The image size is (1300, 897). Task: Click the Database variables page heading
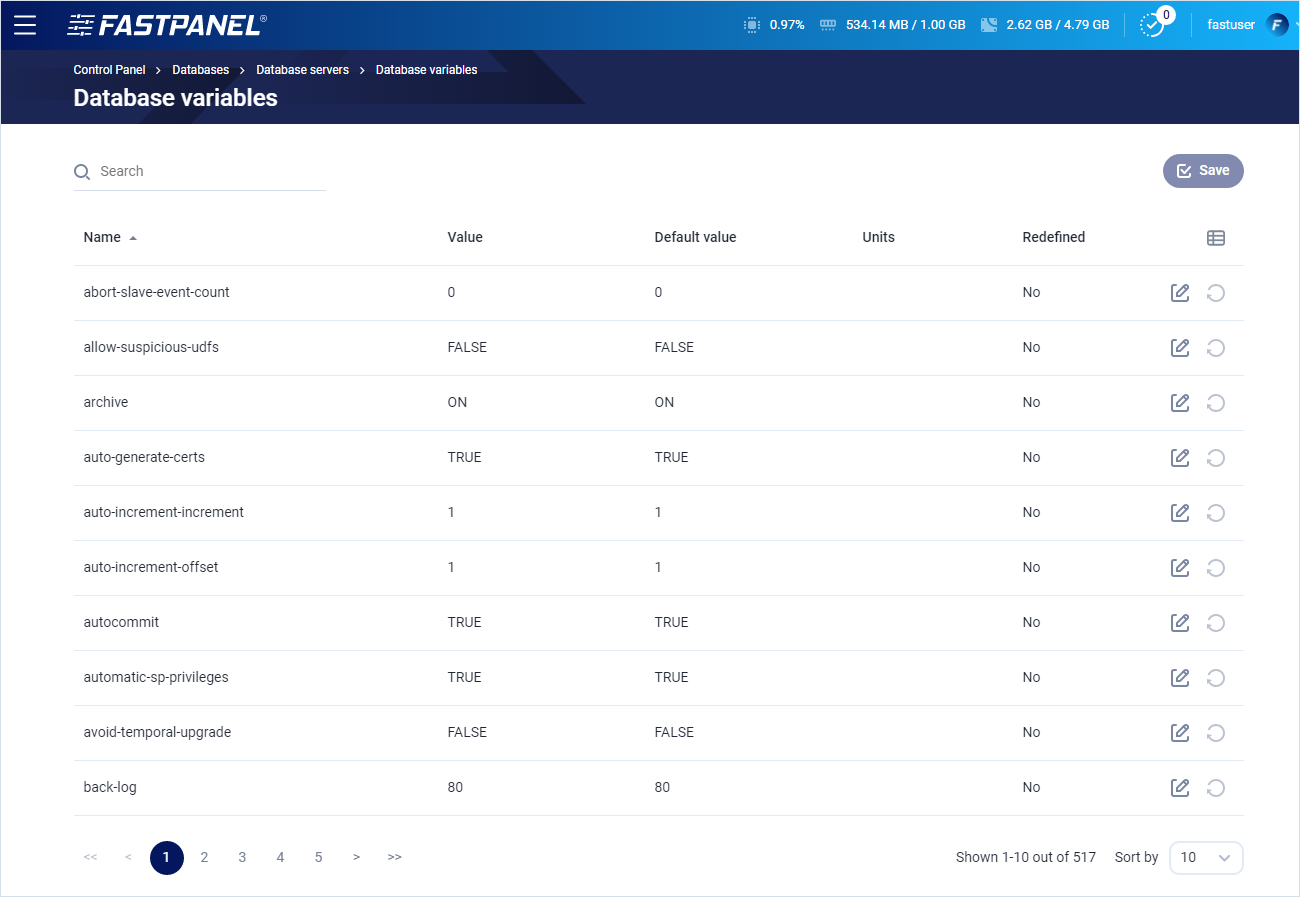pos(176,98)
